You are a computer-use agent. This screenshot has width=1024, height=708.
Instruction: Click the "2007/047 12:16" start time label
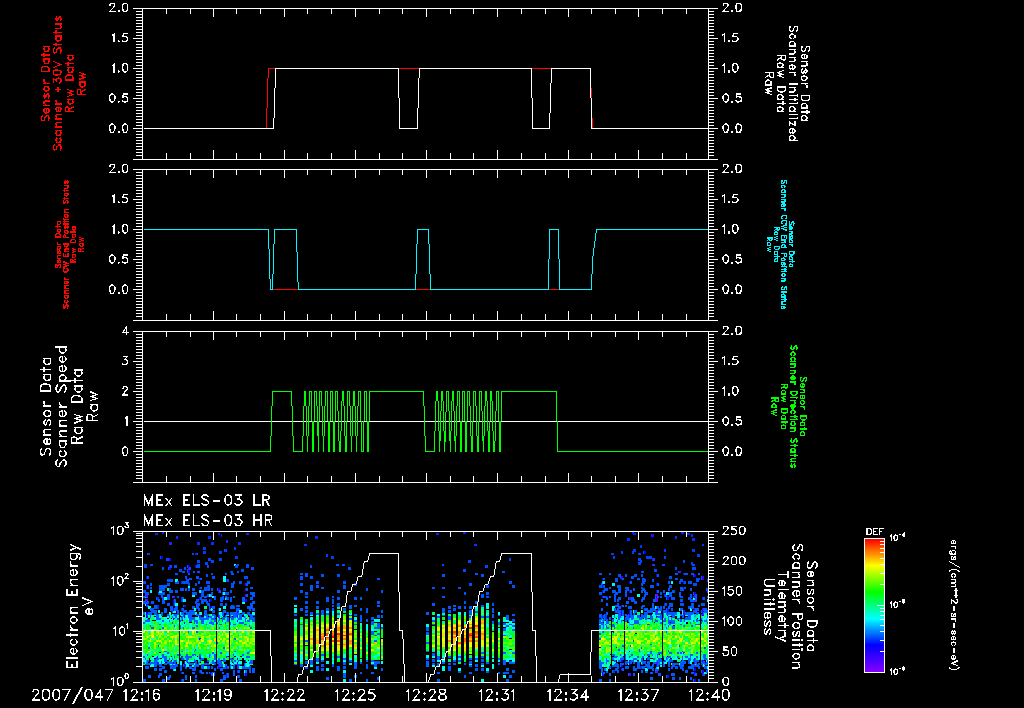click(96, 696)
